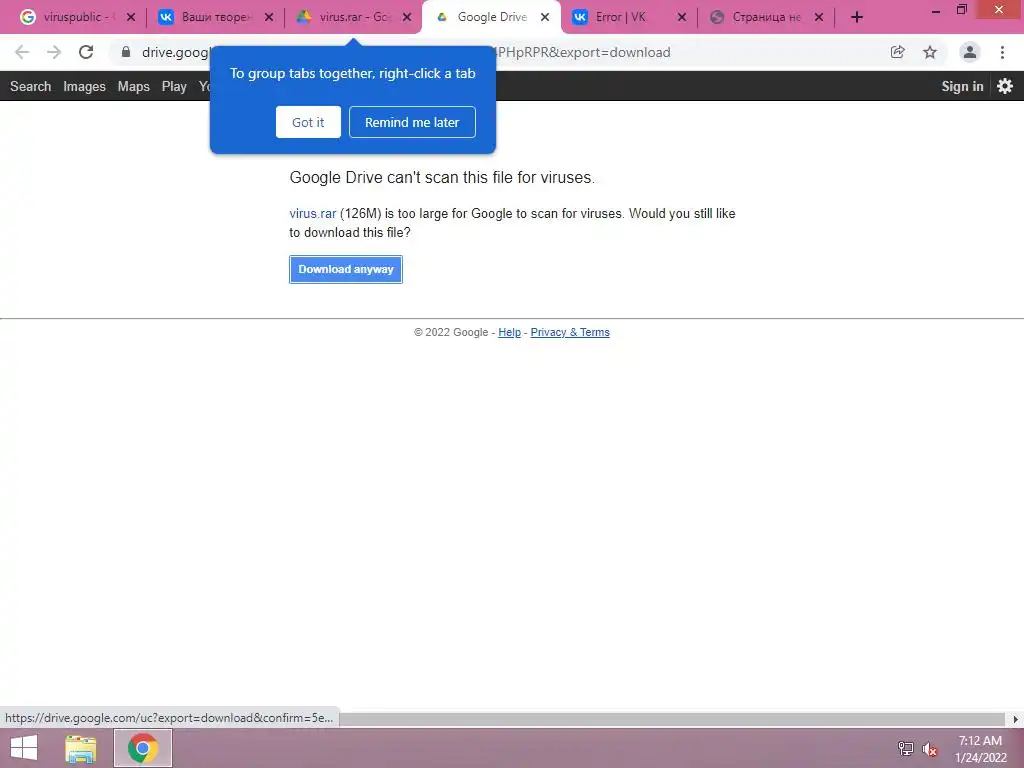Open Google settings gear icon
The image size is (1024, 768).
click(x=1005, y=86)
